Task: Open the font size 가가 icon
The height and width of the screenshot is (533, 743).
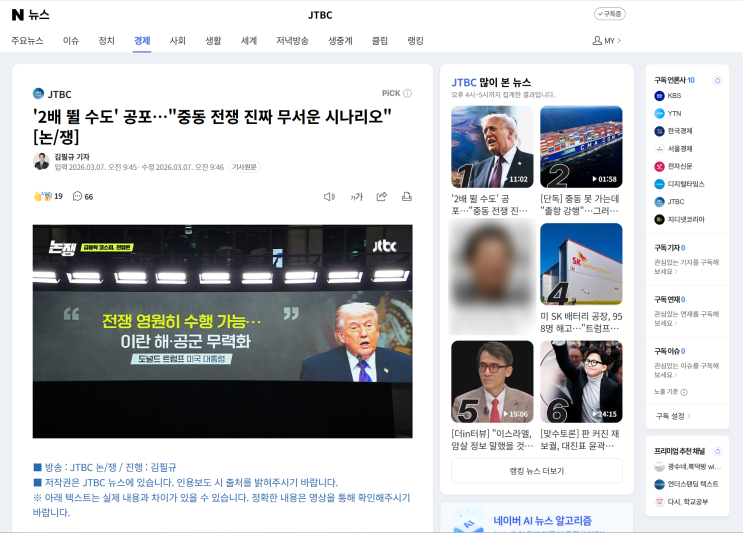Action: [356, 197]
